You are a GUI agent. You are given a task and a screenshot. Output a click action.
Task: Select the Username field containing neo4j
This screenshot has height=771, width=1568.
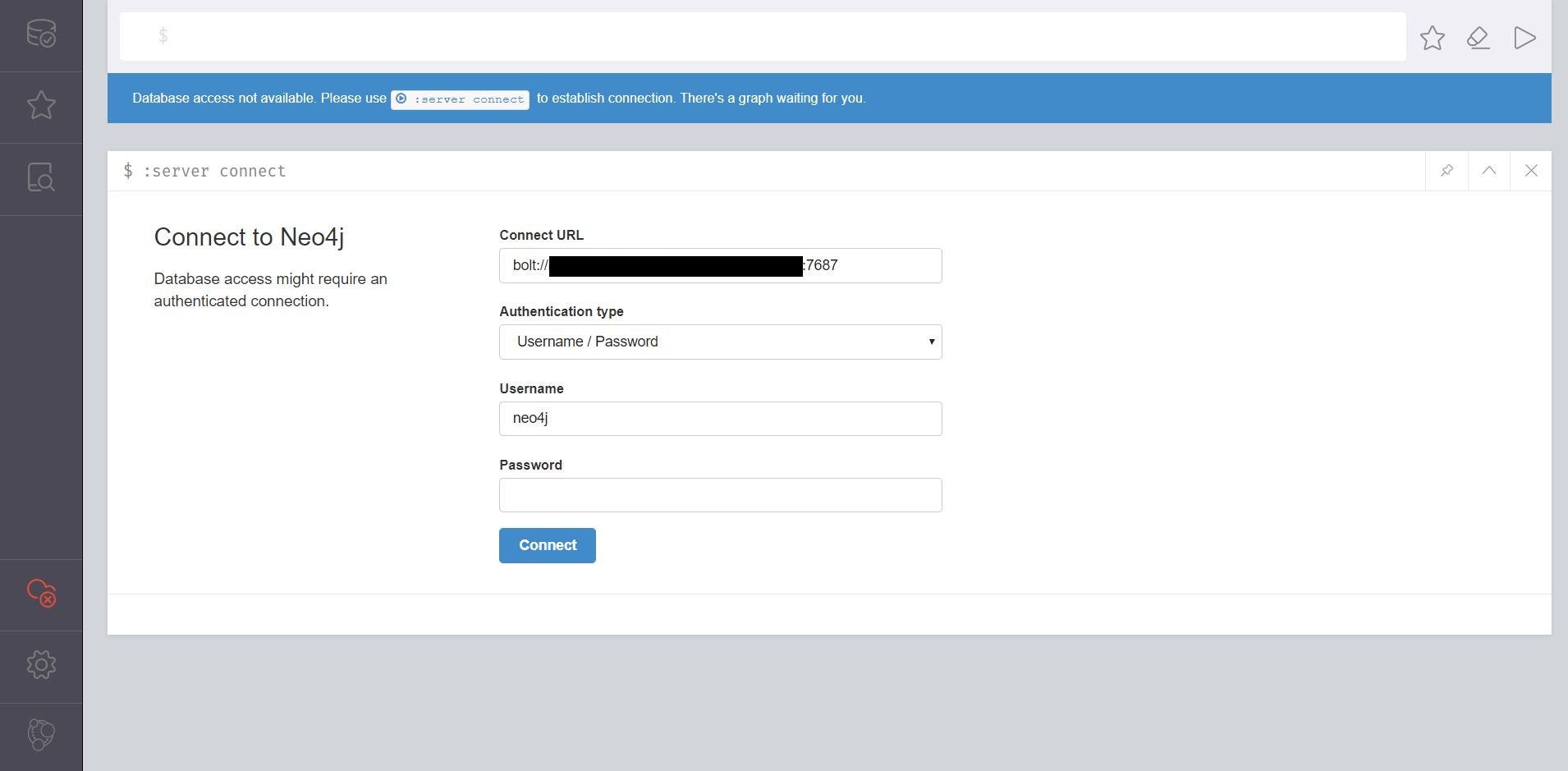(x=720, y=418)
